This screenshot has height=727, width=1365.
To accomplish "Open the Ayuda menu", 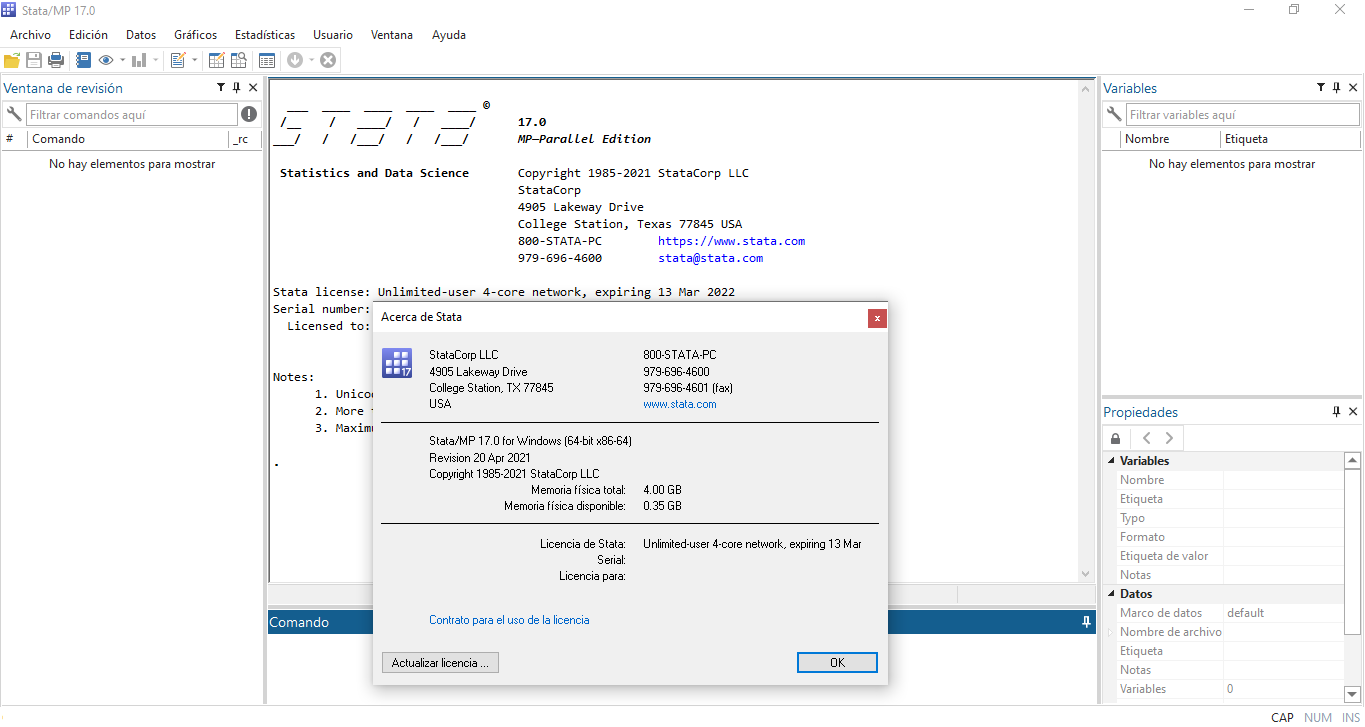I will click(x=449, y=35).
